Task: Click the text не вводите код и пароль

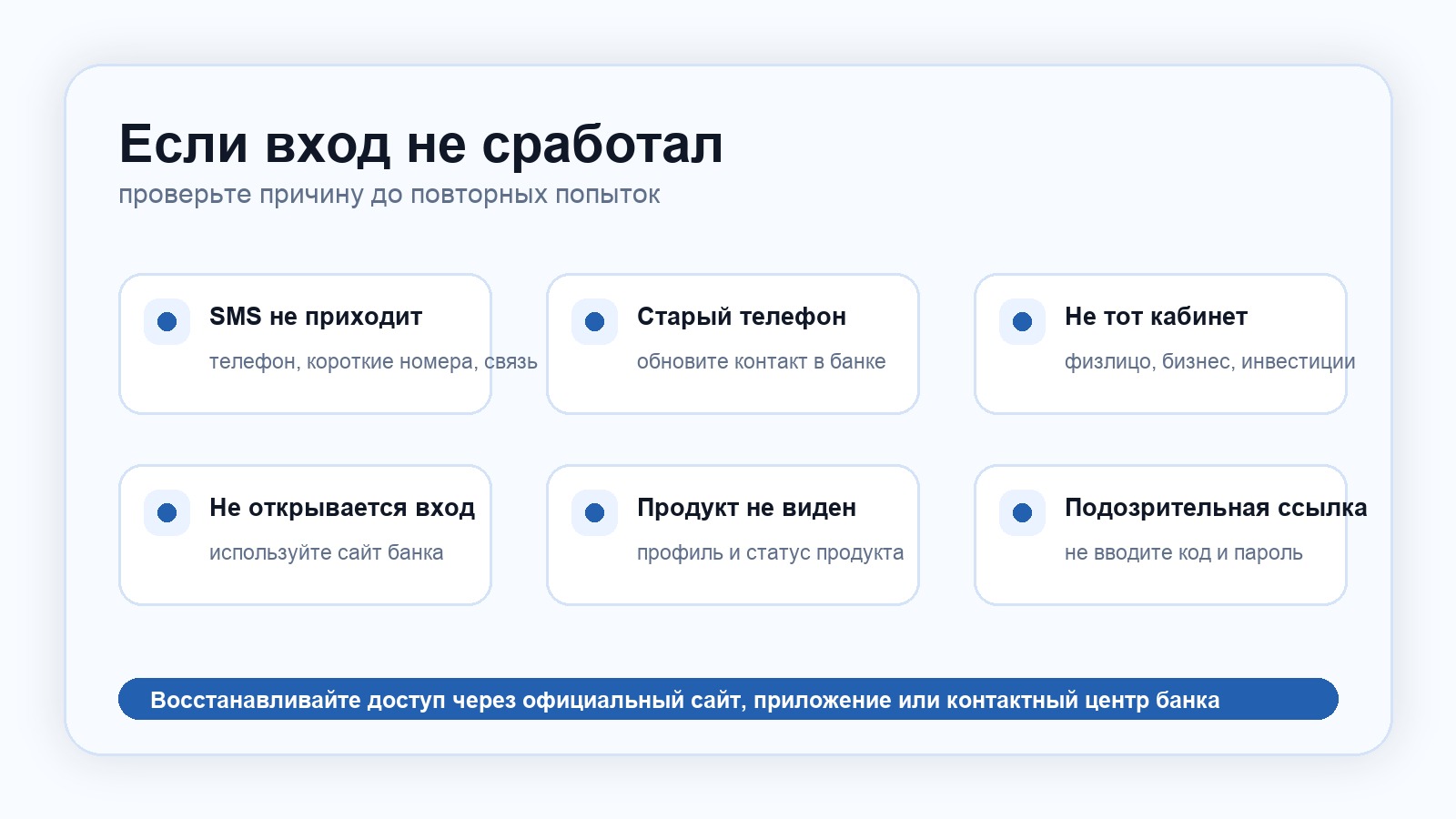Action: 1183,552
